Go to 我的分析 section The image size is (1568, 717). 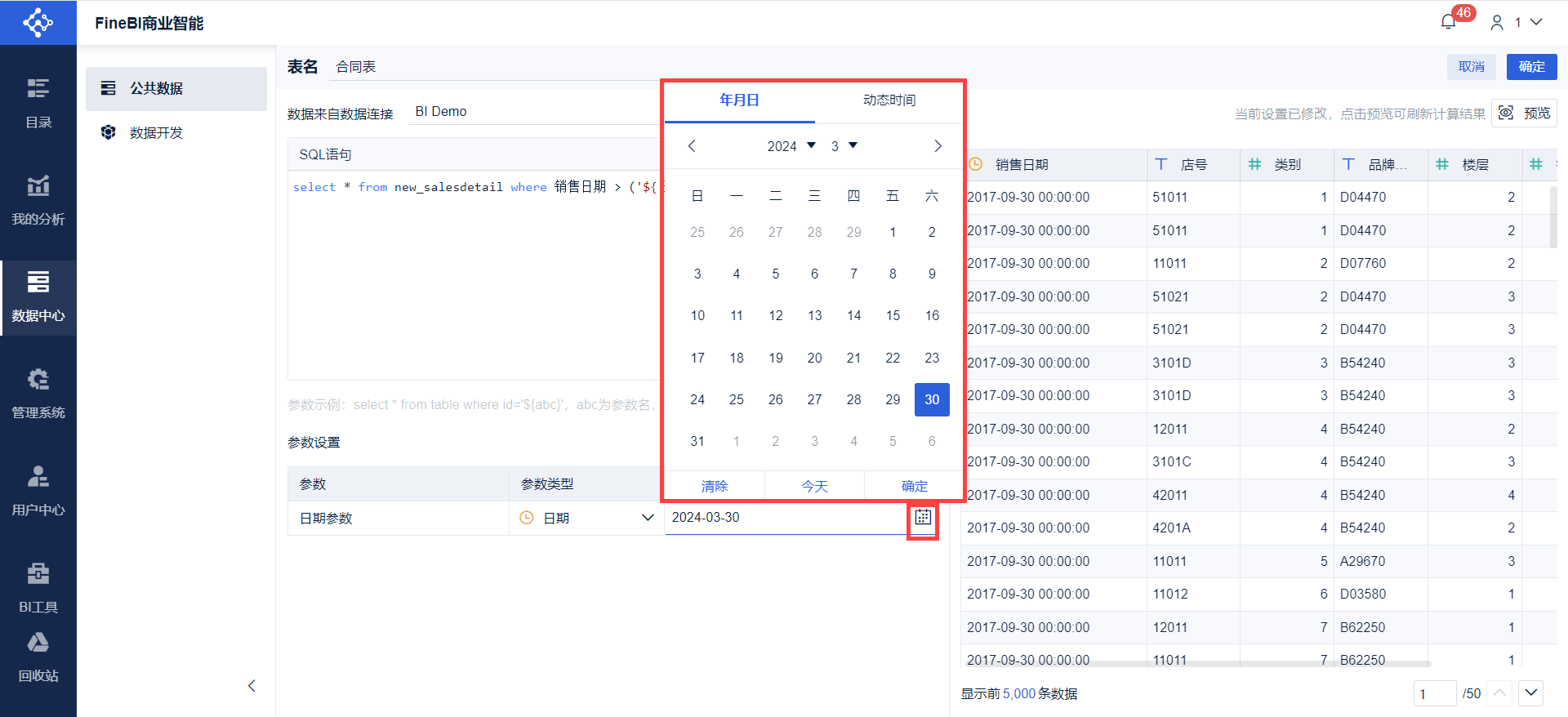click(x=38, y=200)
